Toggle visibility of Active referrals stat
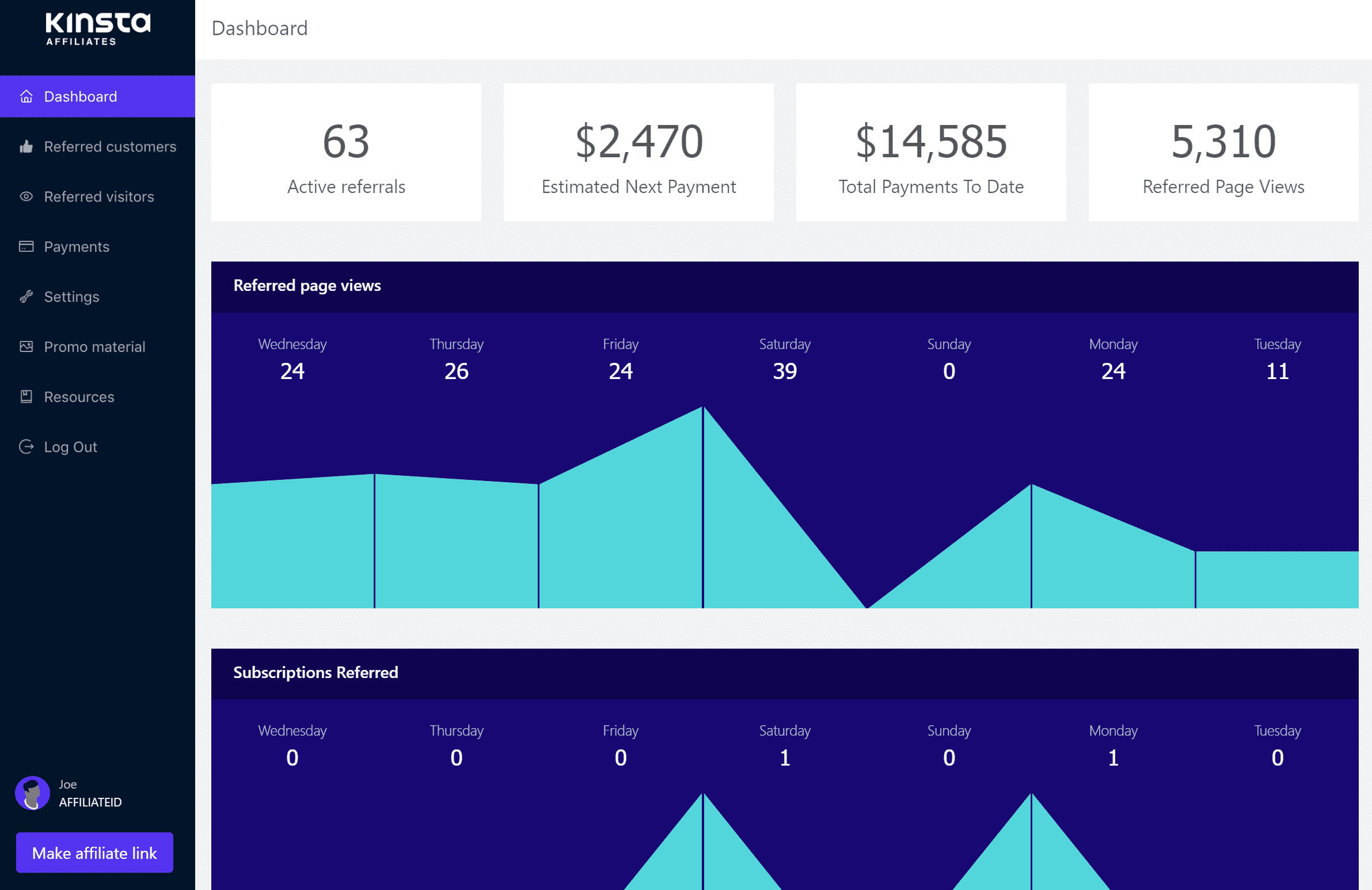This screenshot has width=1372, height=890. click(x=346, y=152)
